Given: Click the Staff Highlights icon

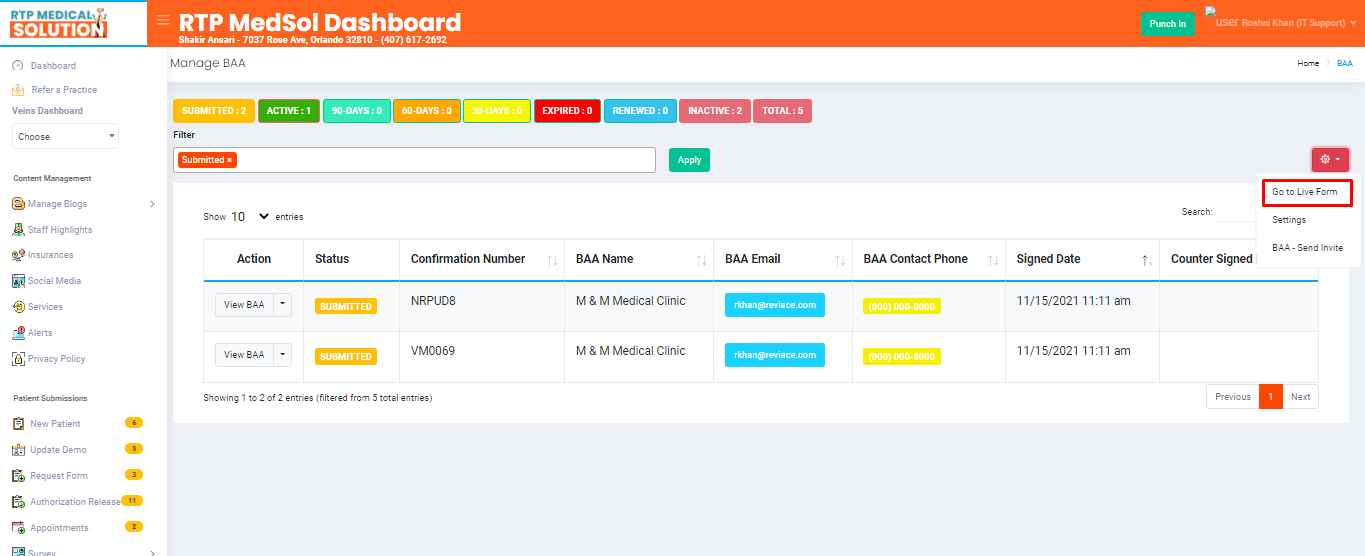Looking at the screenshot, I should [x=18, y=230].
